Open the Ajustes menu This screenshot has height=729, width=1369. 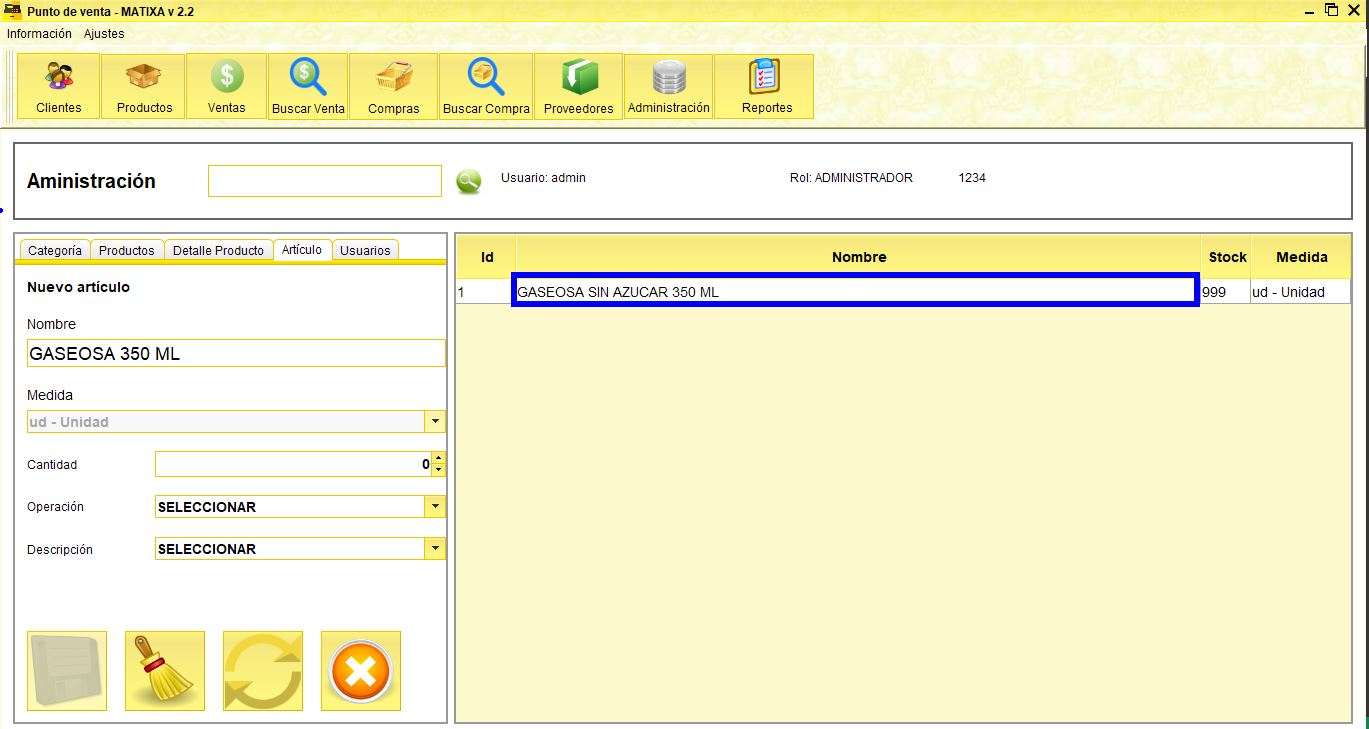tap(104, 34)
